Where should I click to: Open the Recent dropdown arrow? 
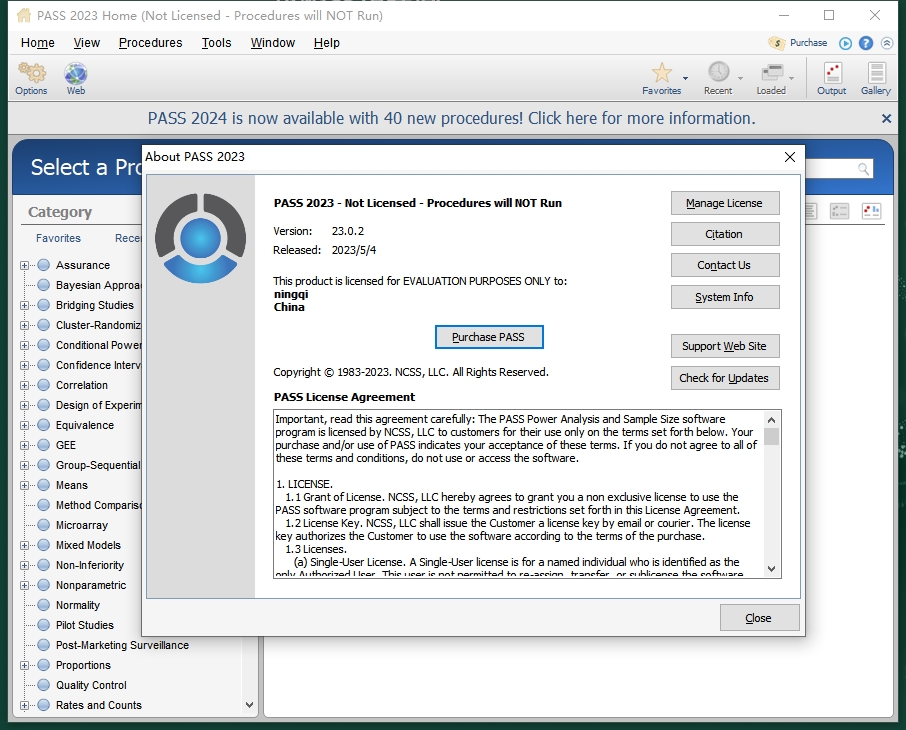(740, 78)
